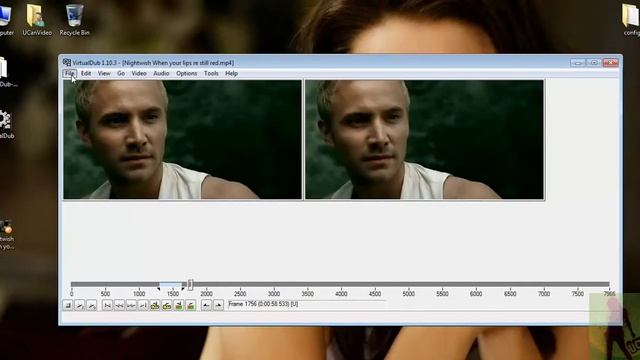Screen dimensions: 640x360
Task: Click the input video preview pane
Action: (x=182, y=140)
